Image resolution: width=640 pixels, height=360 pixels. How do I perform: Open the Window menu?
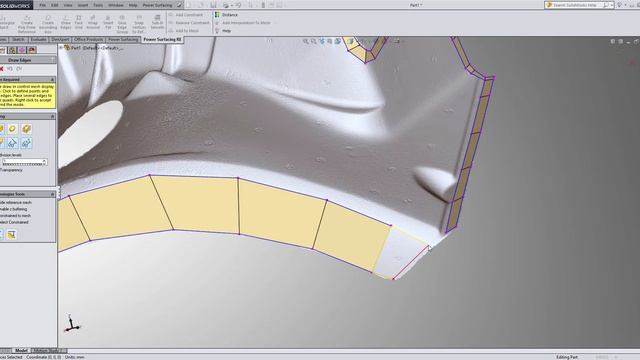116,5
